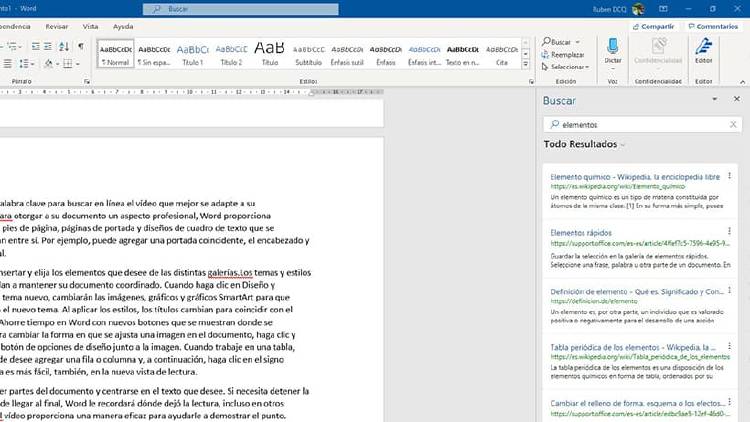Click the sort A-Z icon
Screen dimensions: 750x422
[62, 46]
